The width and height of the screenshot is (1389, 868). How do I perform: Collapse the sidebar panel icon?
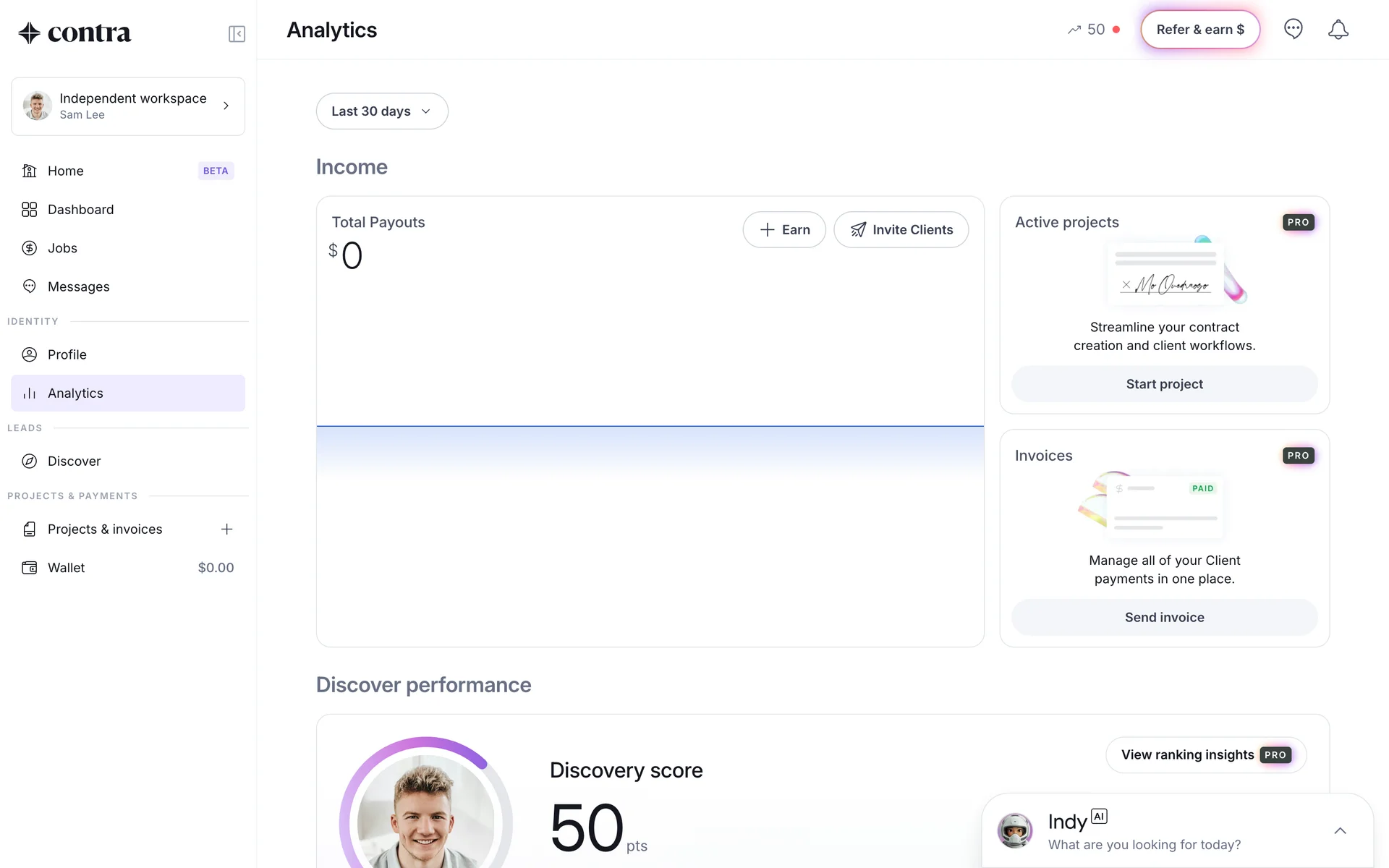click(237, 34)
